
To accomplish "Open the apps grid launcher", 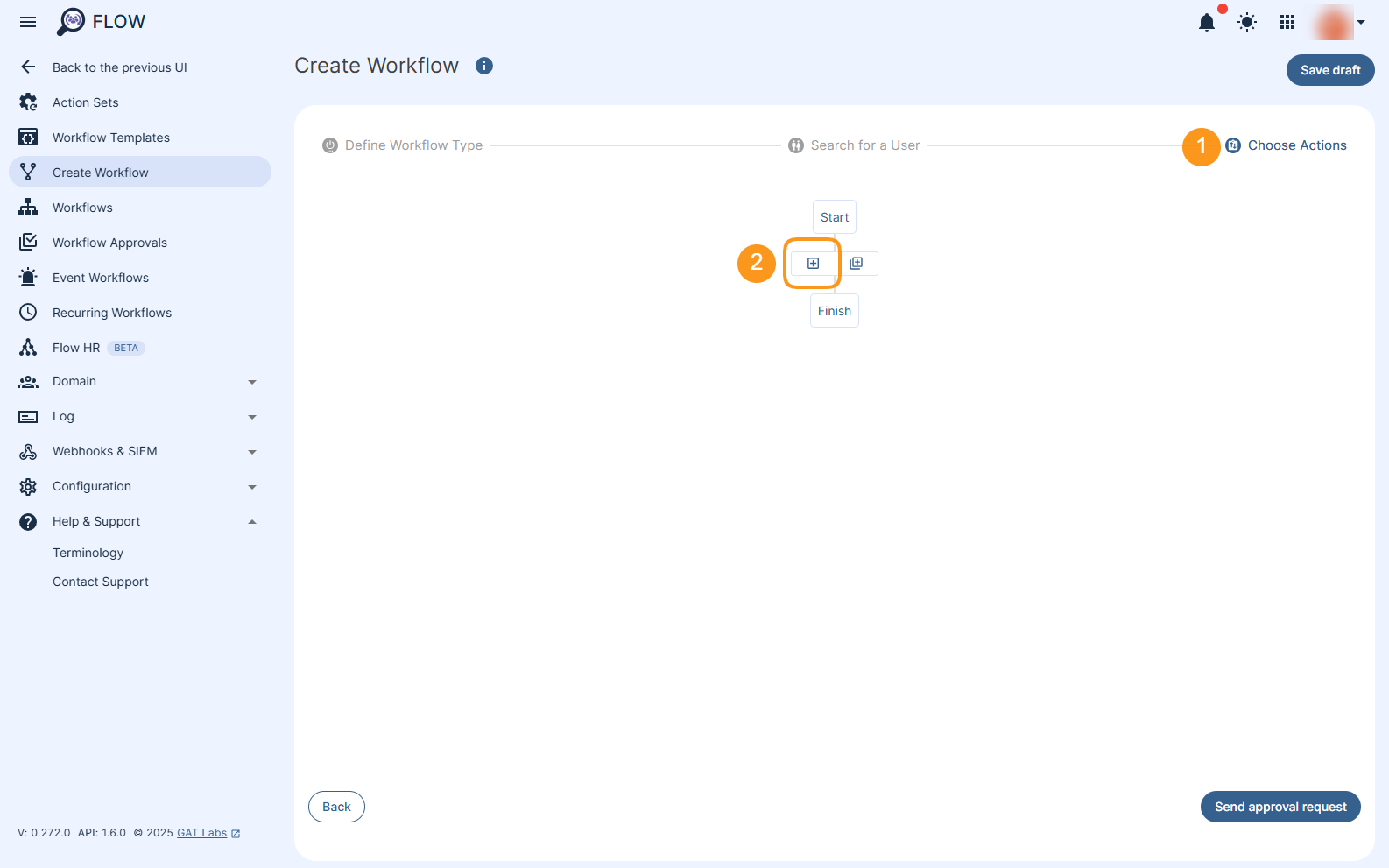I will tap(1287, 23).
